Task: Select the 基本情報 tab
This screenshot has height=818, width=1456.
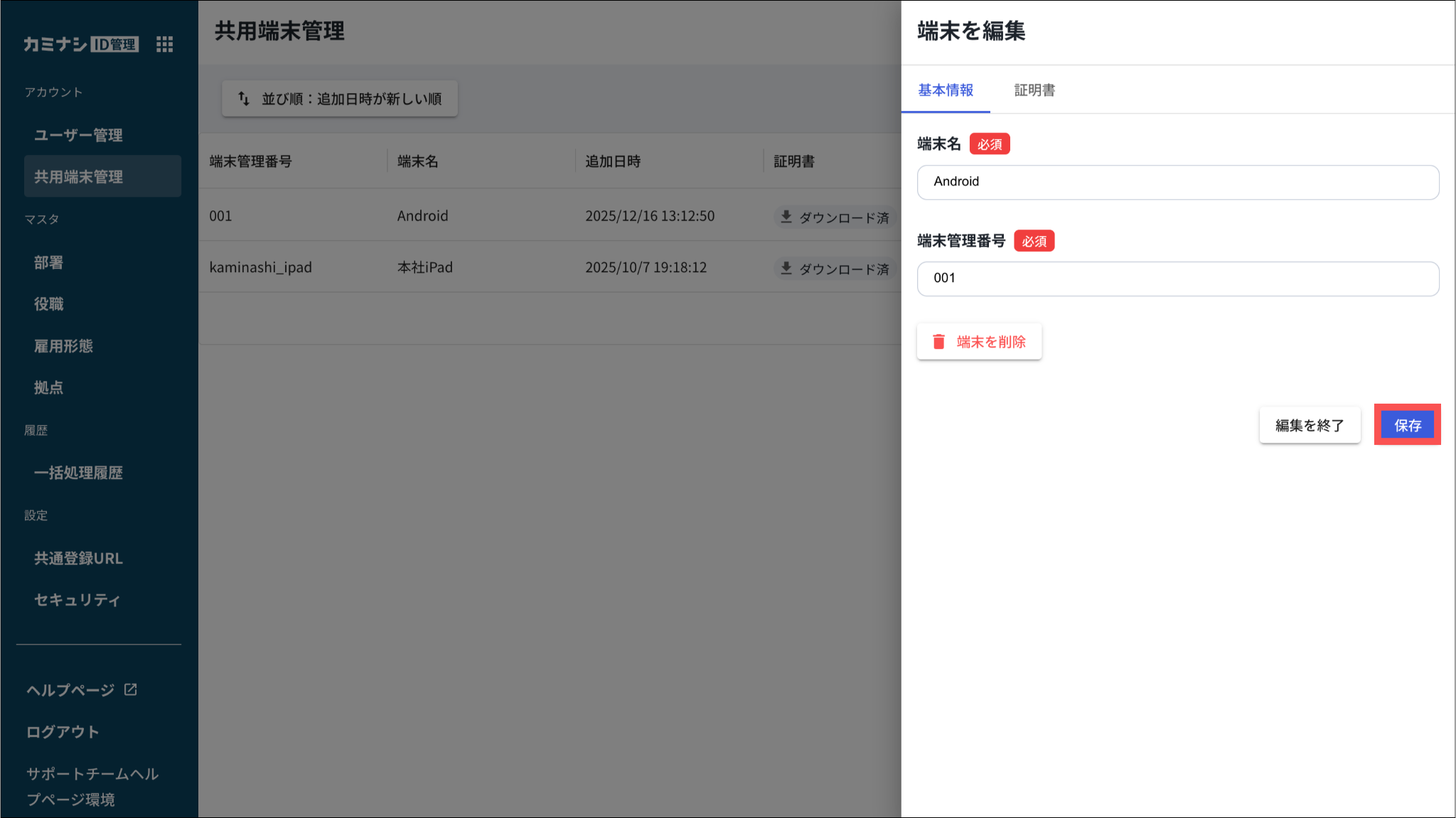Action: pos(945,90)
